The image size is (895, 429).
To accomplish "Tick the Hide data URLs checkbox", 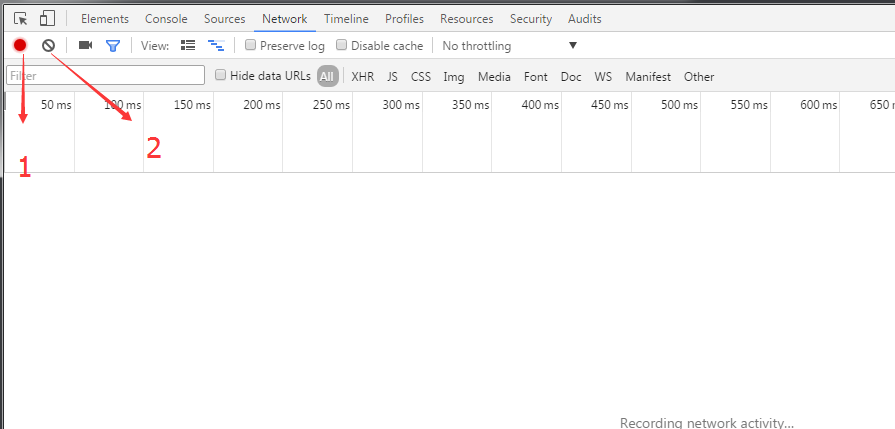I will [x=221, y=75].
